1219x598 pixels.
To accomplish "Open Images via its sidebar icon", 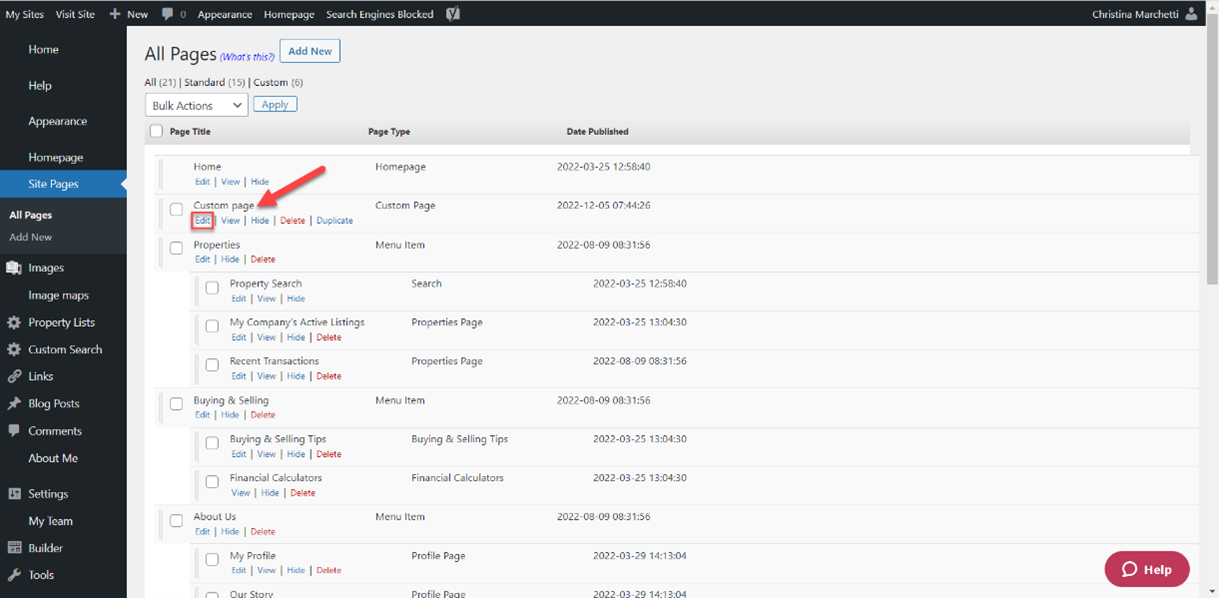I will 14,268.
